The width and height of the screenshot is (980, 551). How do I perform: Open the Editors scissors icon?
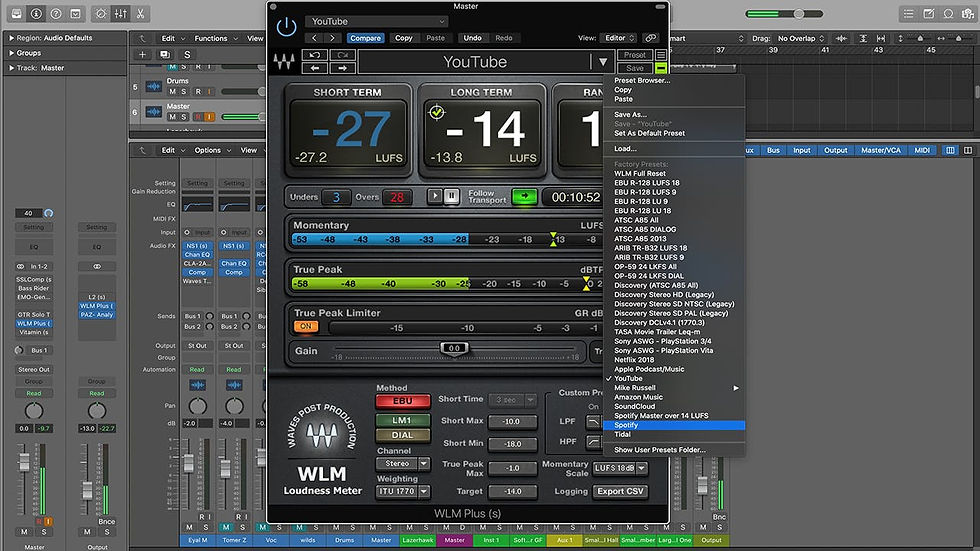(141, 13)
